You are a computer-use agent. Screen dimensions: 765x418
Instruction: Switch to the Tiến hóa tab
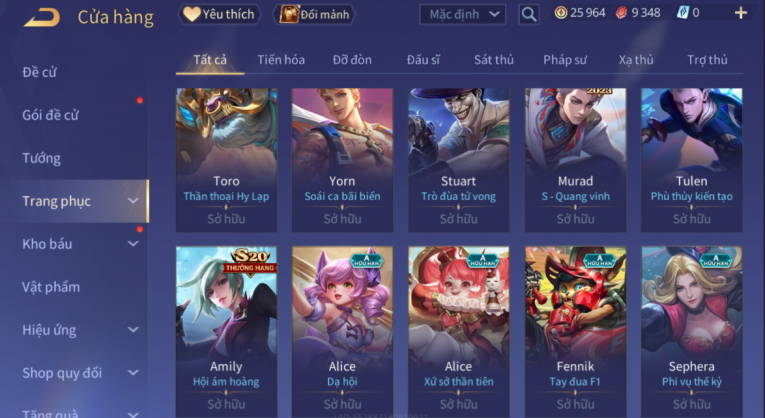[281, 60]
